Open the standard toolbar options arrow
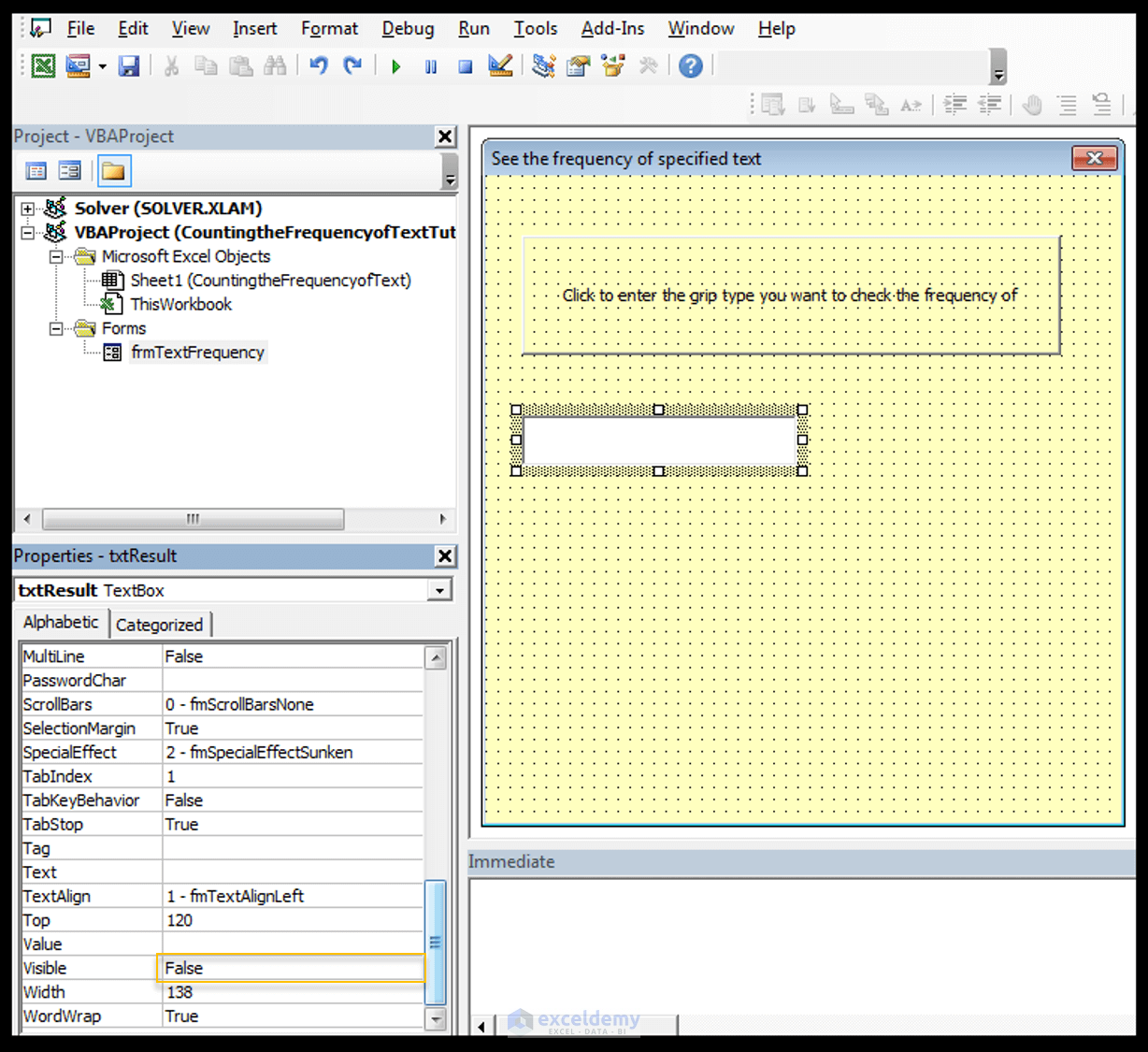The height and width of the screenshot is (1052, 1148). [x=998, y=66]
